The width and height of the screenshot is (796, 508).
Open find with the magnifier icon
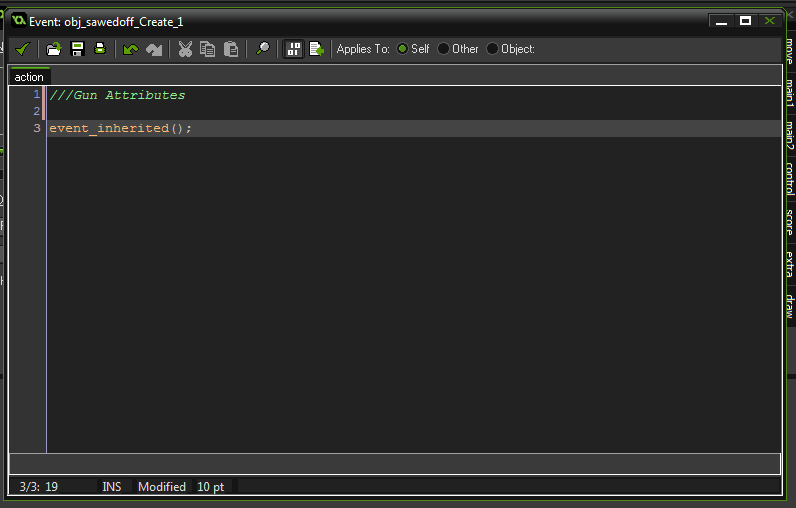(262, 49)
